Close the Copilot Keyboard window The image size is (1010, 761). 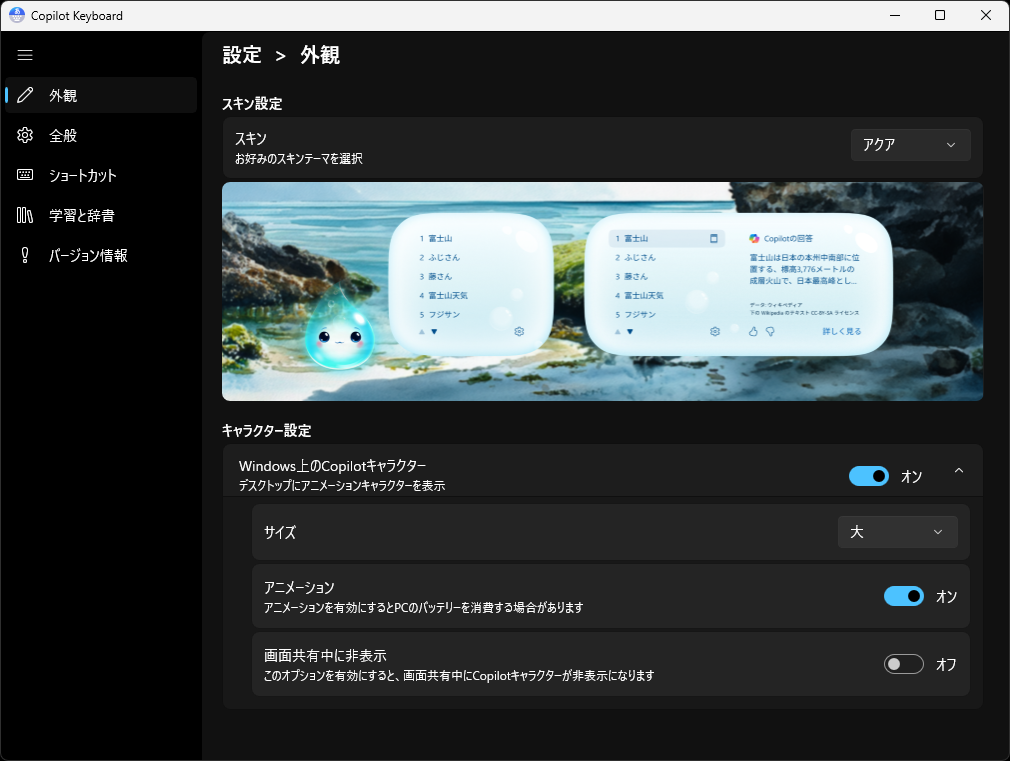tap(986, 15)
